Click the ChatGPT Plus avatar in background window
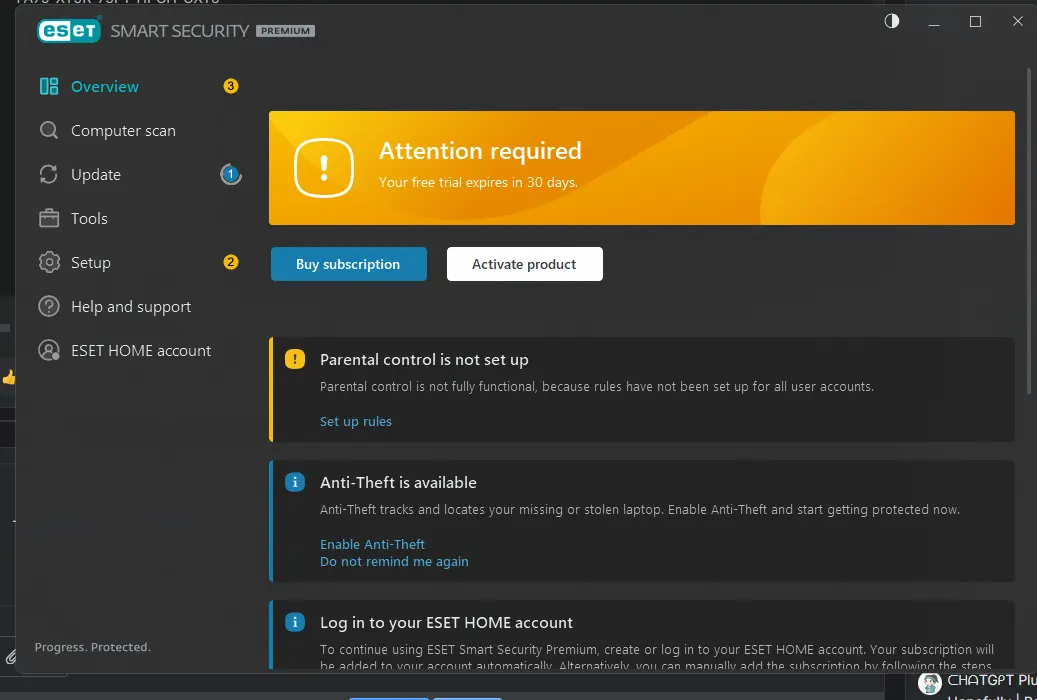 929,683
